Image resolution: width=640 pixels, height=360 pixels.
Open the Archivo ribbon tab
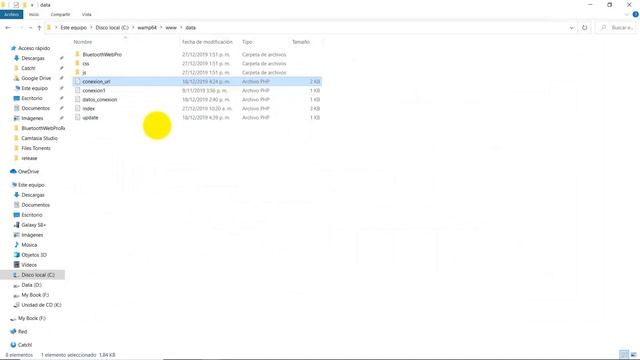(11, 14)
